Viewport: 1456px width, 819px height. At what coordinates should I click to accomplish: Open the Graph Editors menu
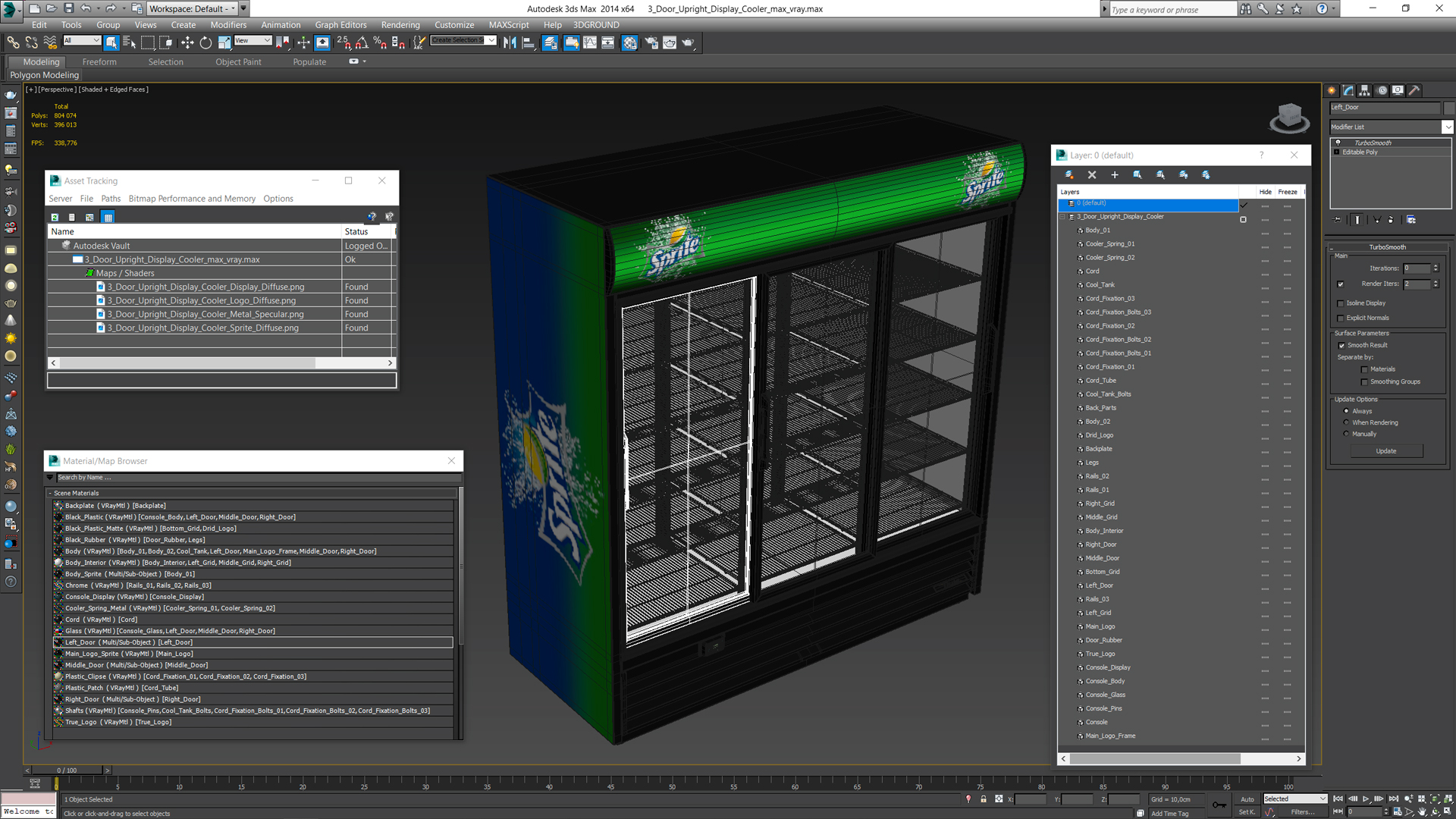click(340, 24)
